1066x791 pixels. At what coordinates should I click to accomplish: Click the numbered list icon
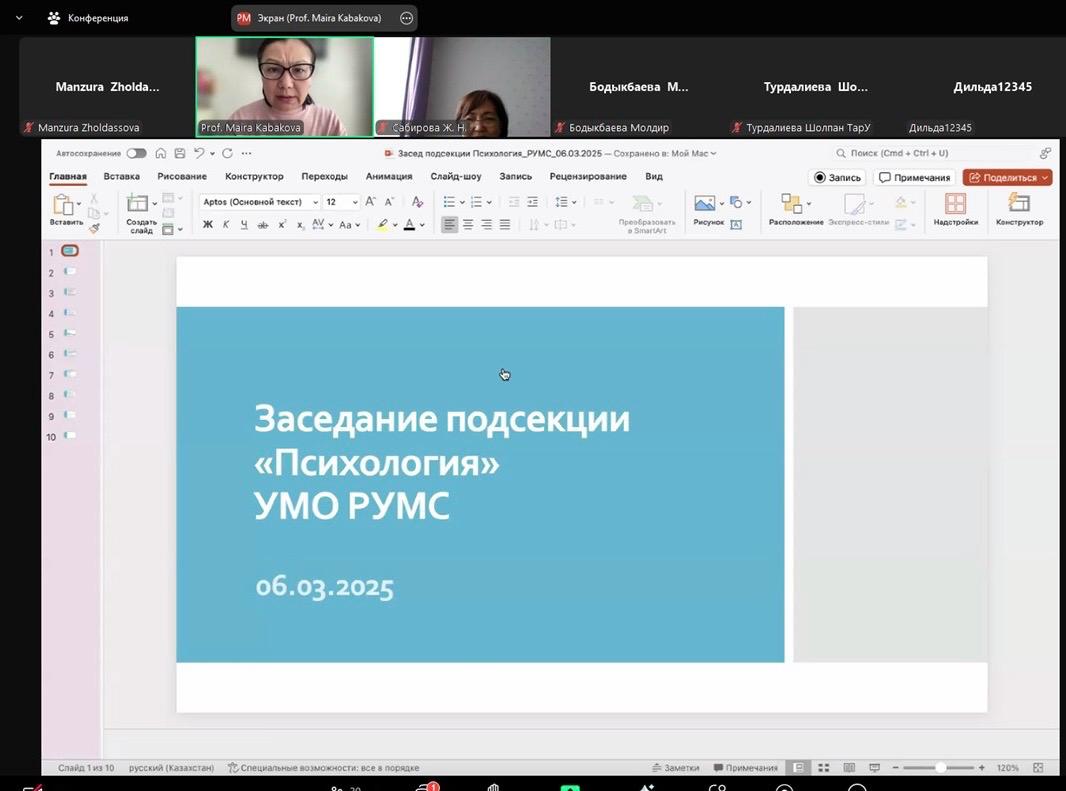pyautogui.click(x=477, y=202)
